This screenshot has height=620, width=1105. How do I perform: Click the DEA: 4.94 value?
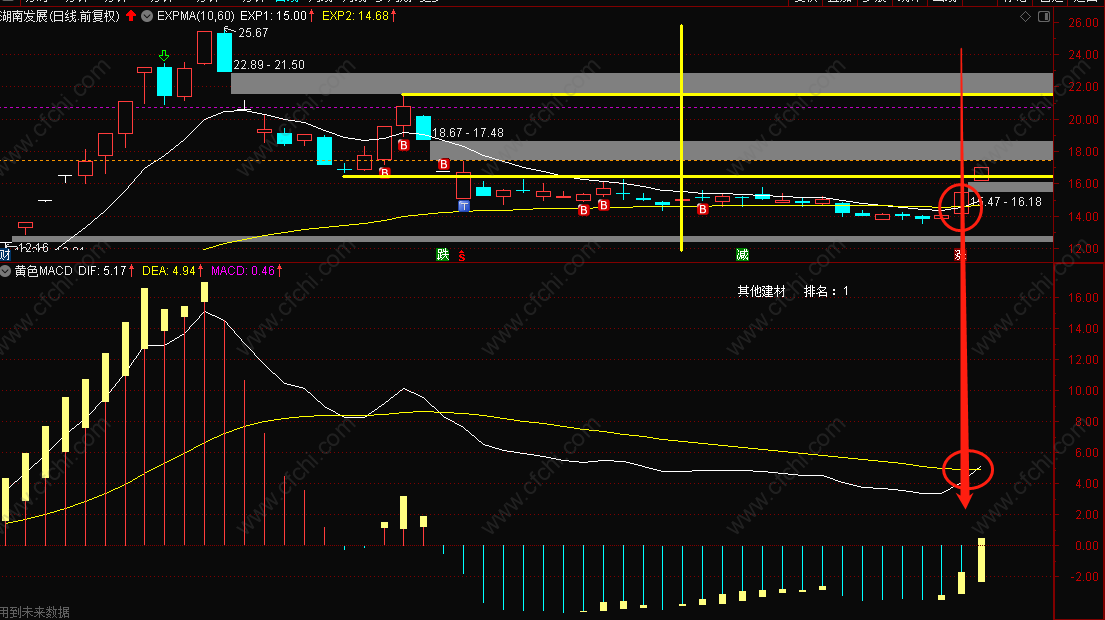(x=168, y=271)
